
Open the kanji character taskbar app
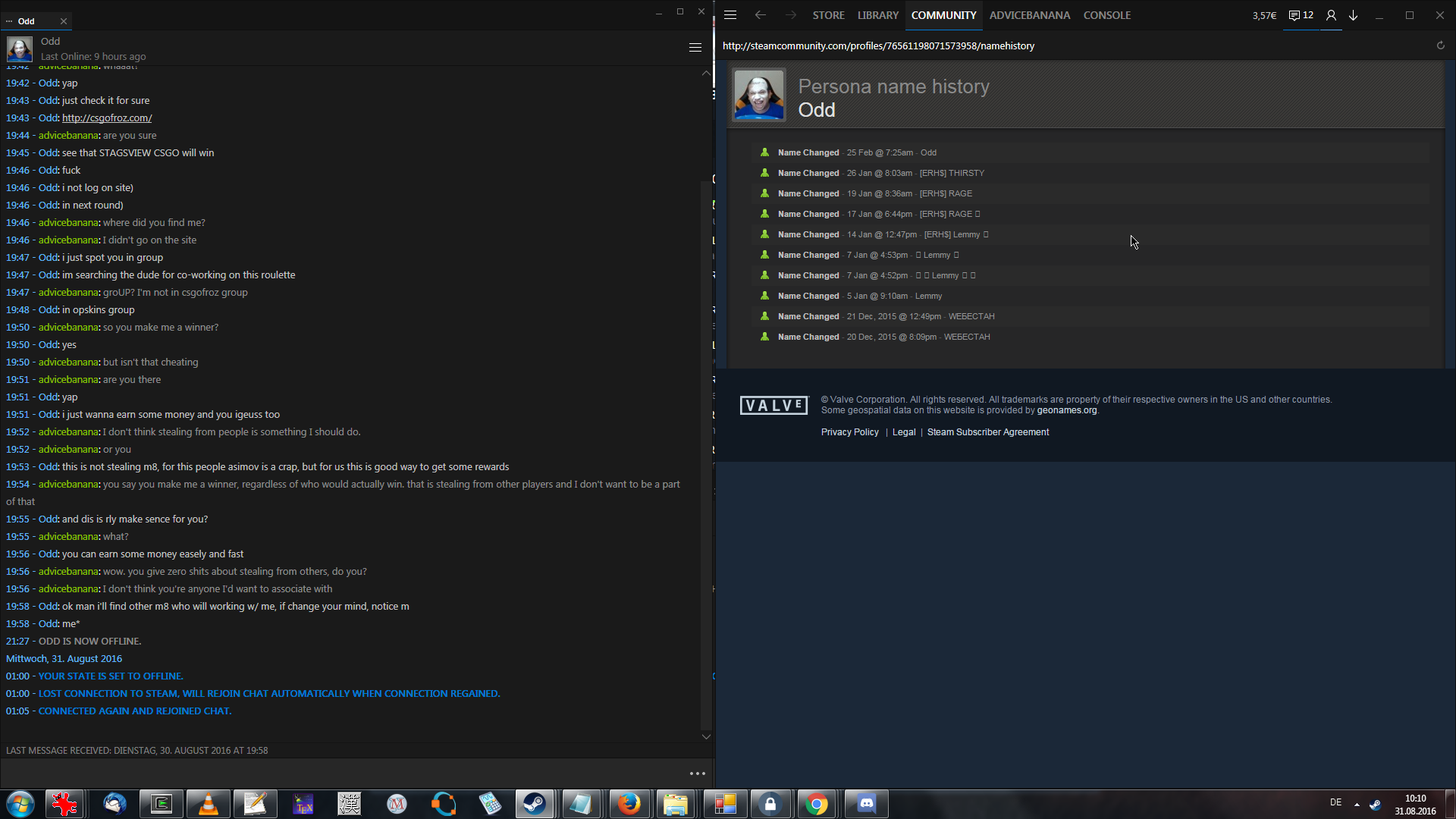[x=350, y=804]
